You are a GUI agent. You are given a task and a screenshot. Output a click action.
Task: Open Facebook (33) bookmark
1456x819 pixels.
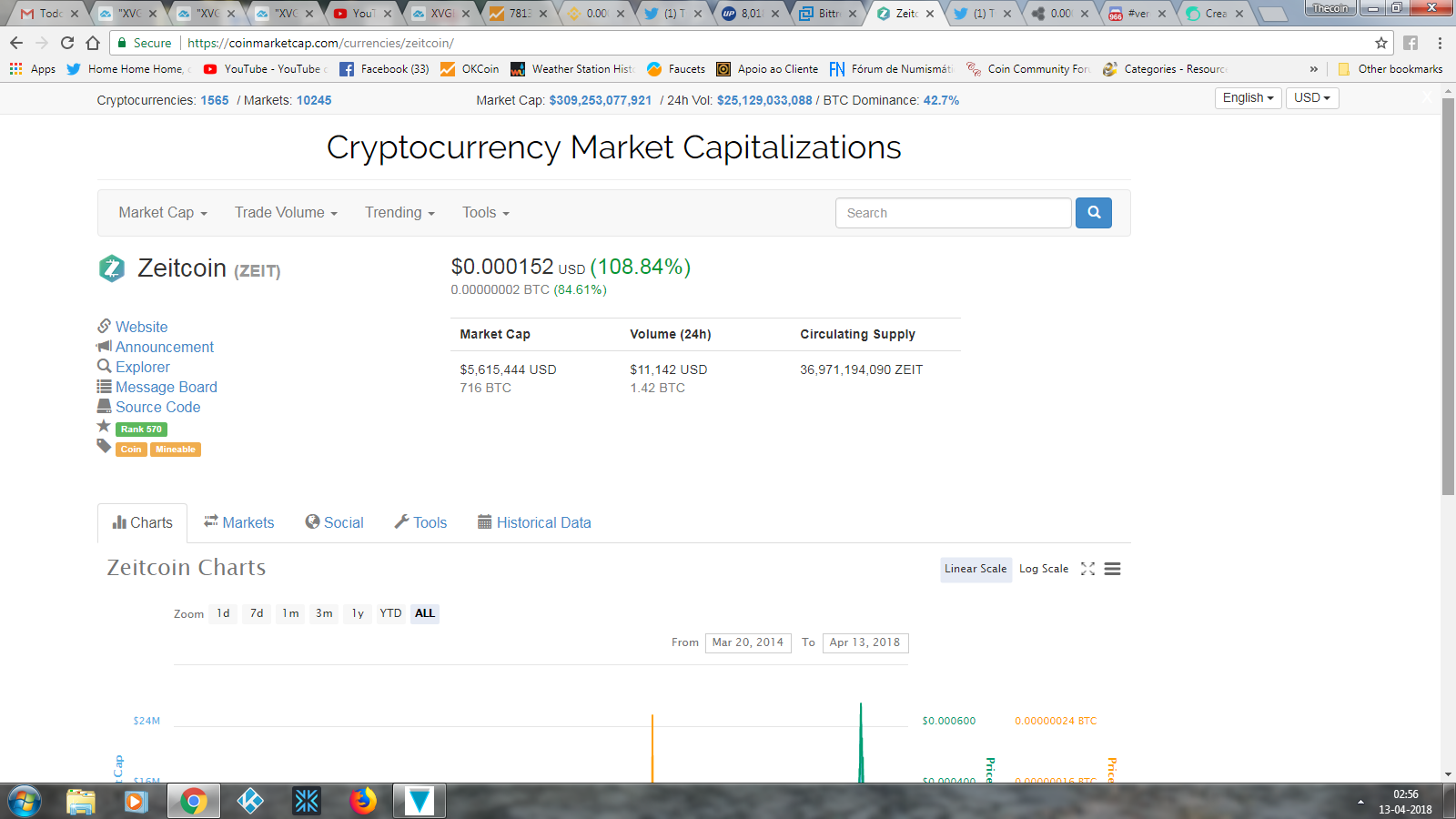(x=384, y=69)
